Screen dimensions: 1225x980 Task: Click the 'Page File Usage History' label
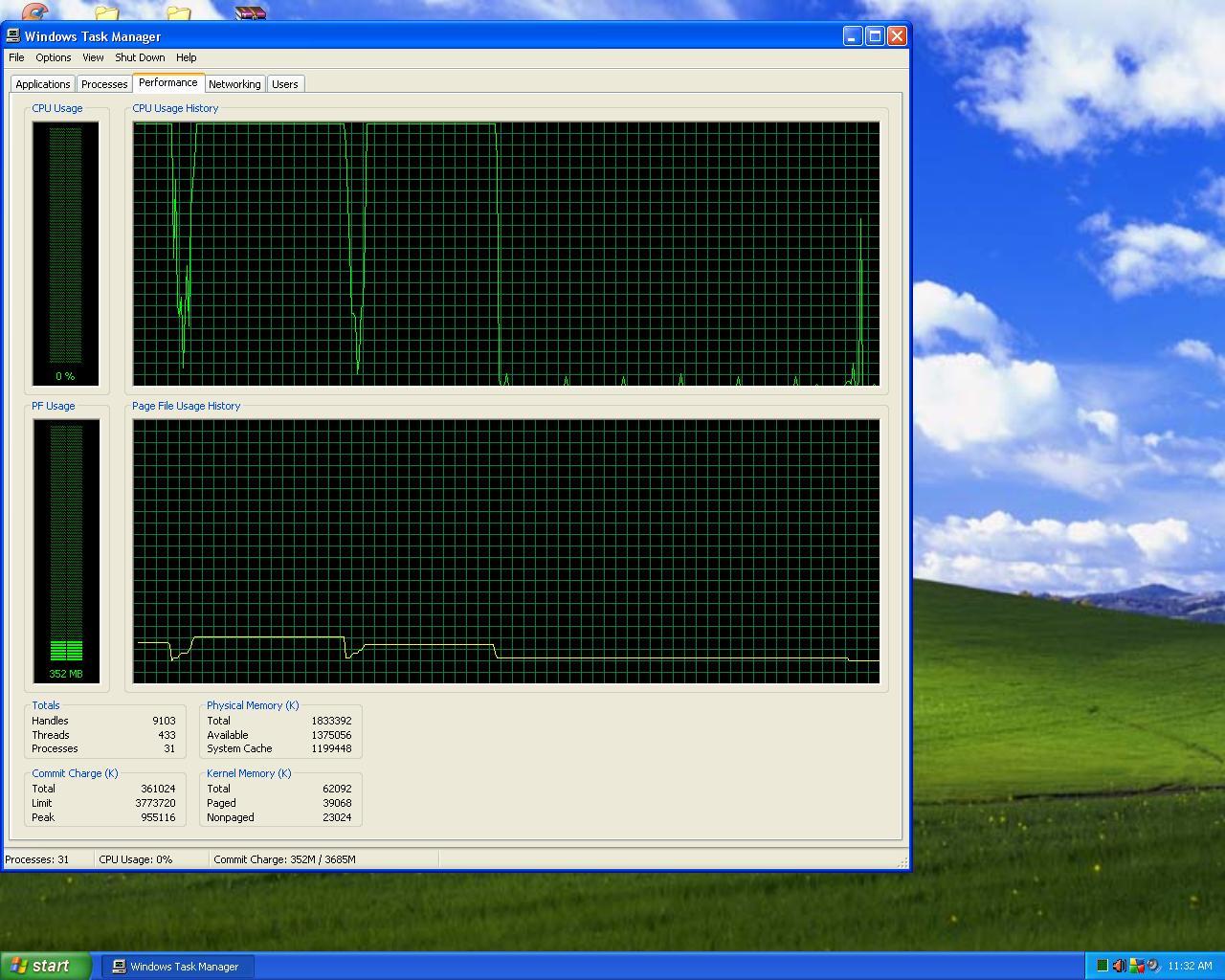click(x=187, y=406)
